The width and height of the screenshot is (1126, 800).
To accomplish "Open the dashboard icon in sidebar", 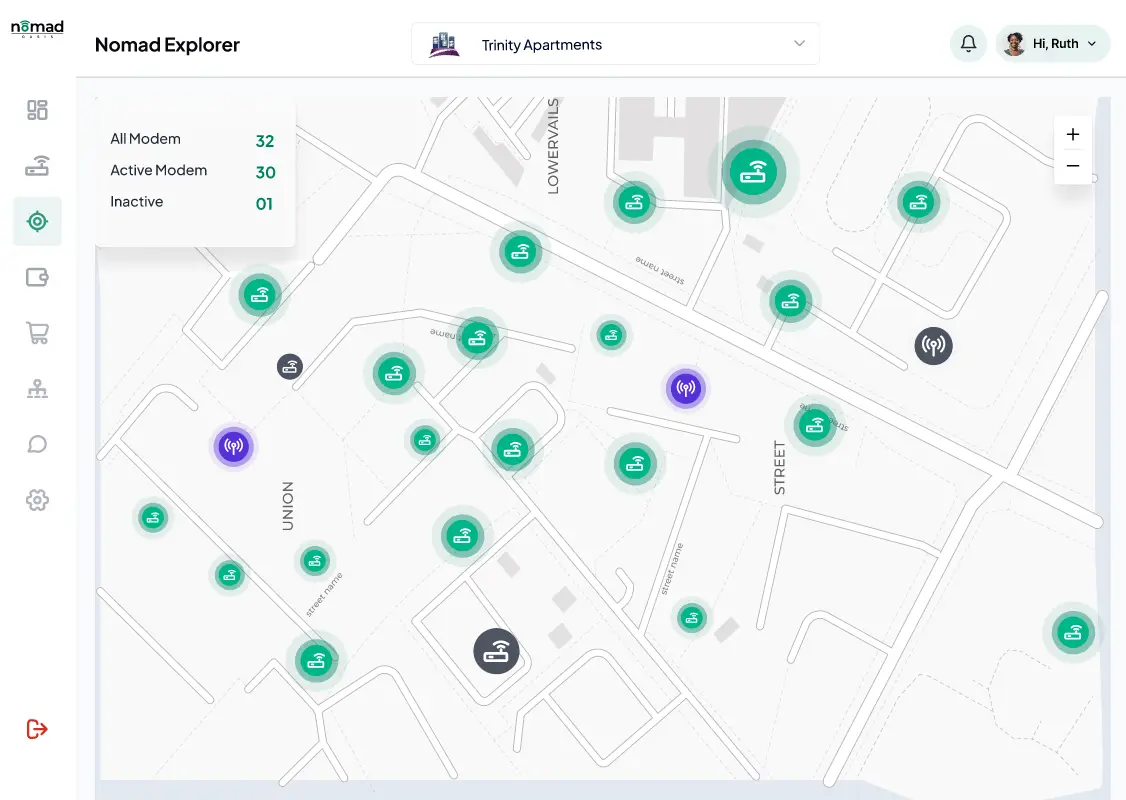I will coord(37,110).
